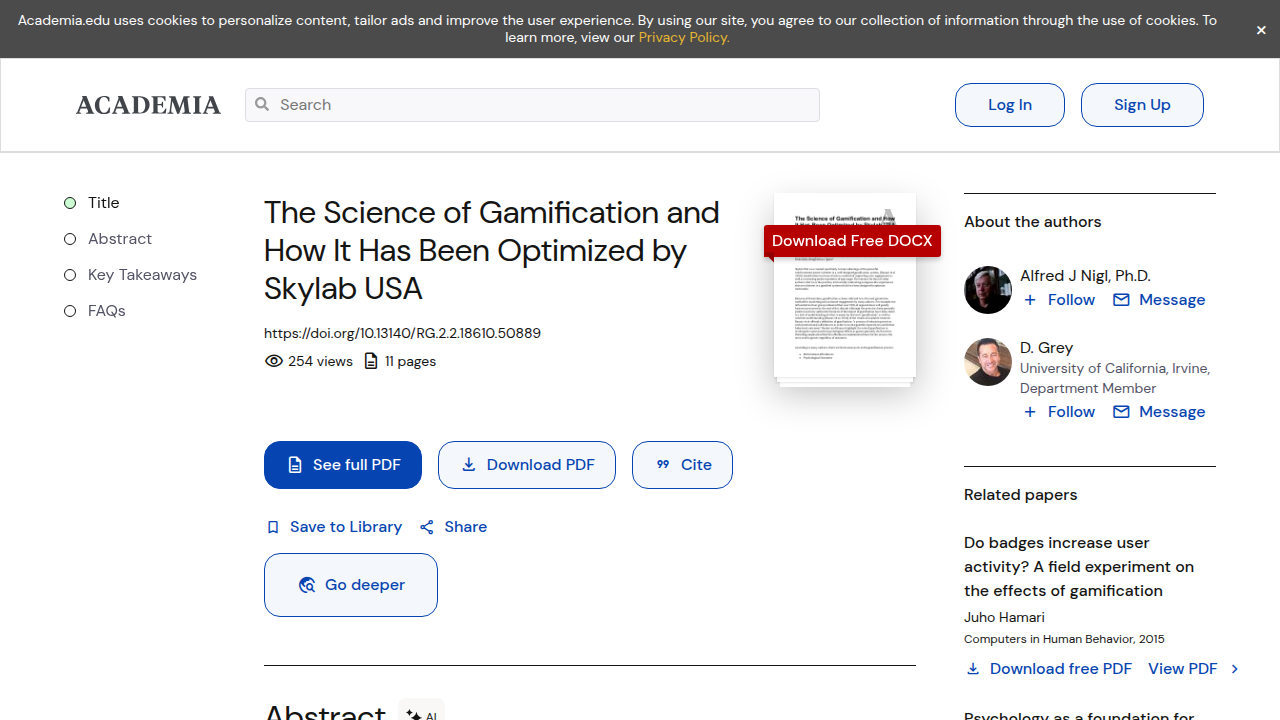Click the search magnifier icon
The image size is (1280, 720).
click(x=262, y=104)
